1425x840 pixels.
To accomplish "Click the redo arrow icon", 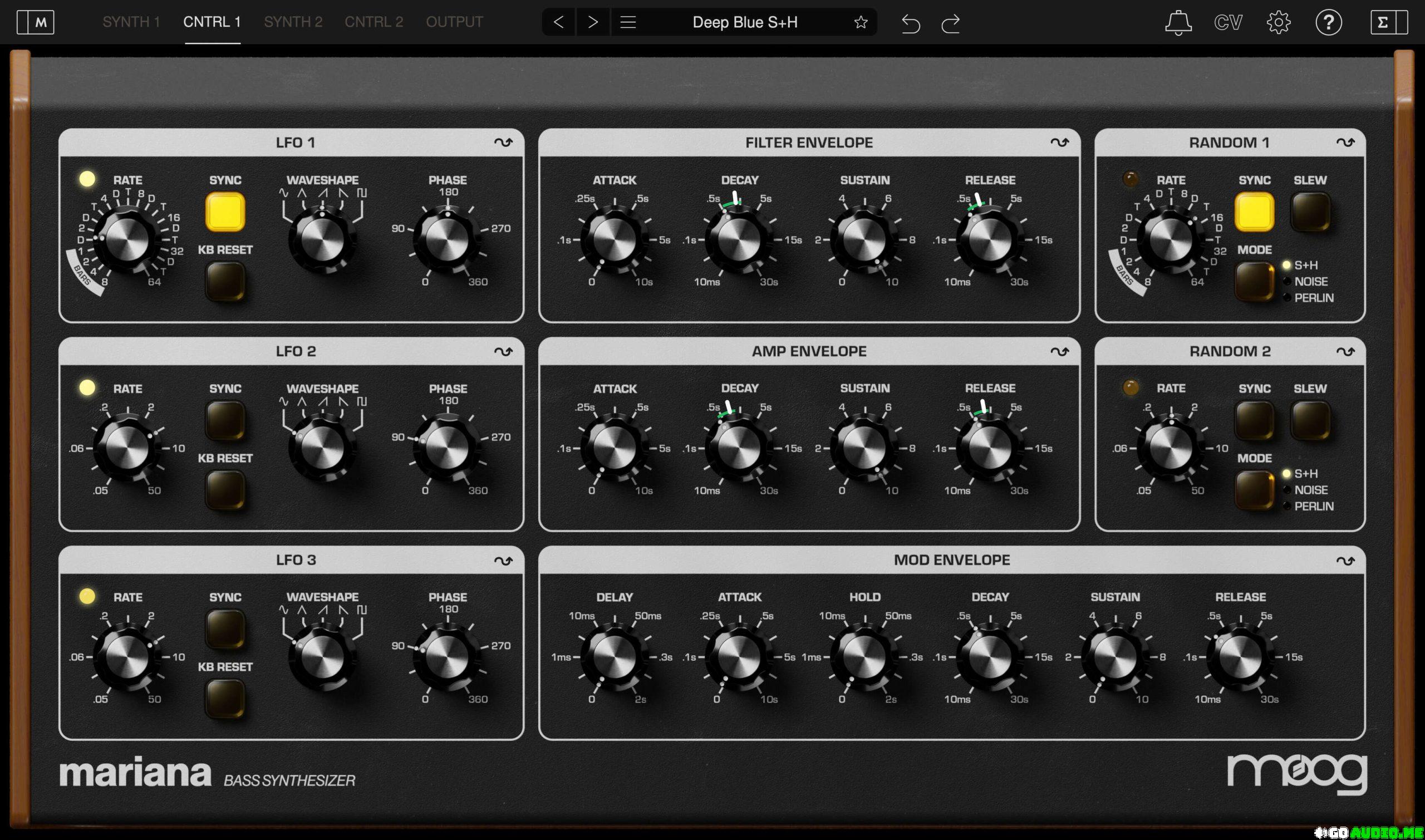I will point(950,23).
